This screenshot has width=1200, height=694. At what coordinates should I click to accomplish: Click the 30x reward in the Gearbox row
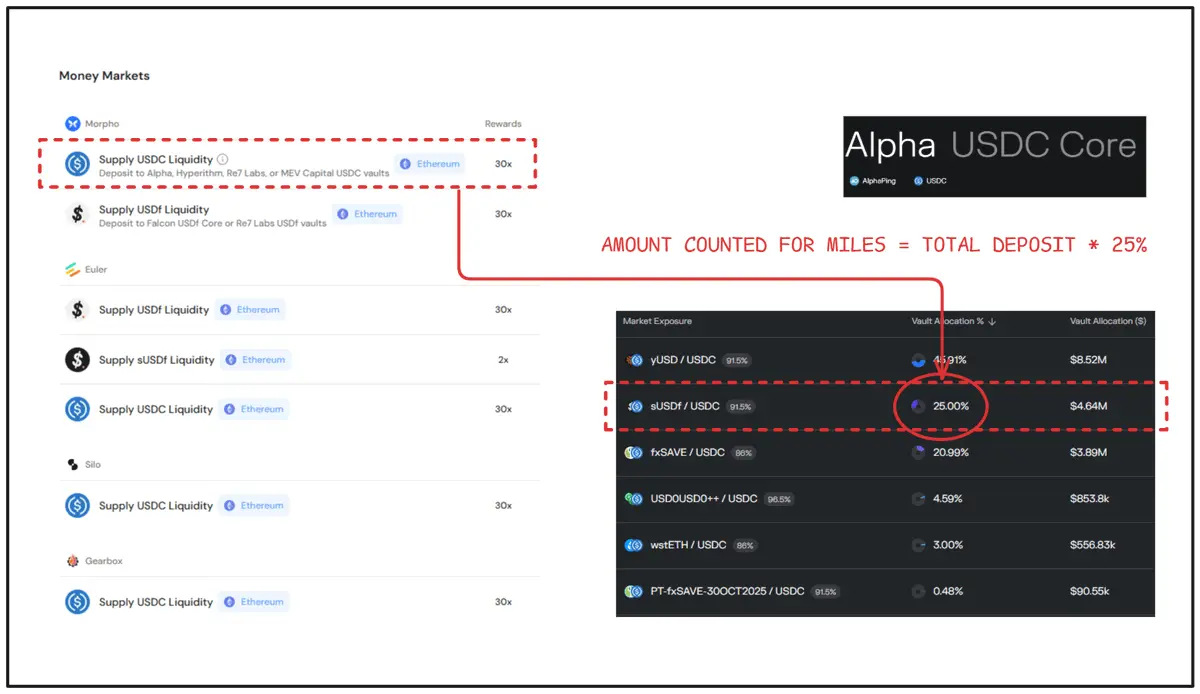click(x=503, y=602)
